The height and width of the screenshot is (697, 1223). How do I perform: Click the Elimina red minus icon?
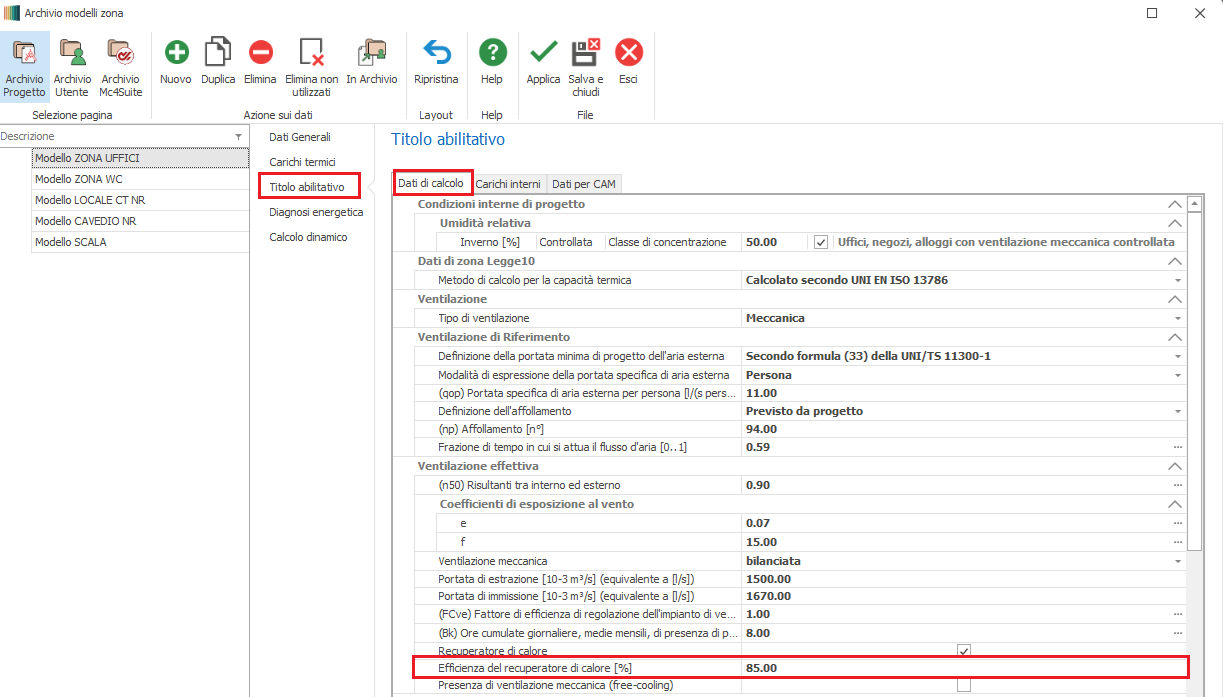point(260,53)
